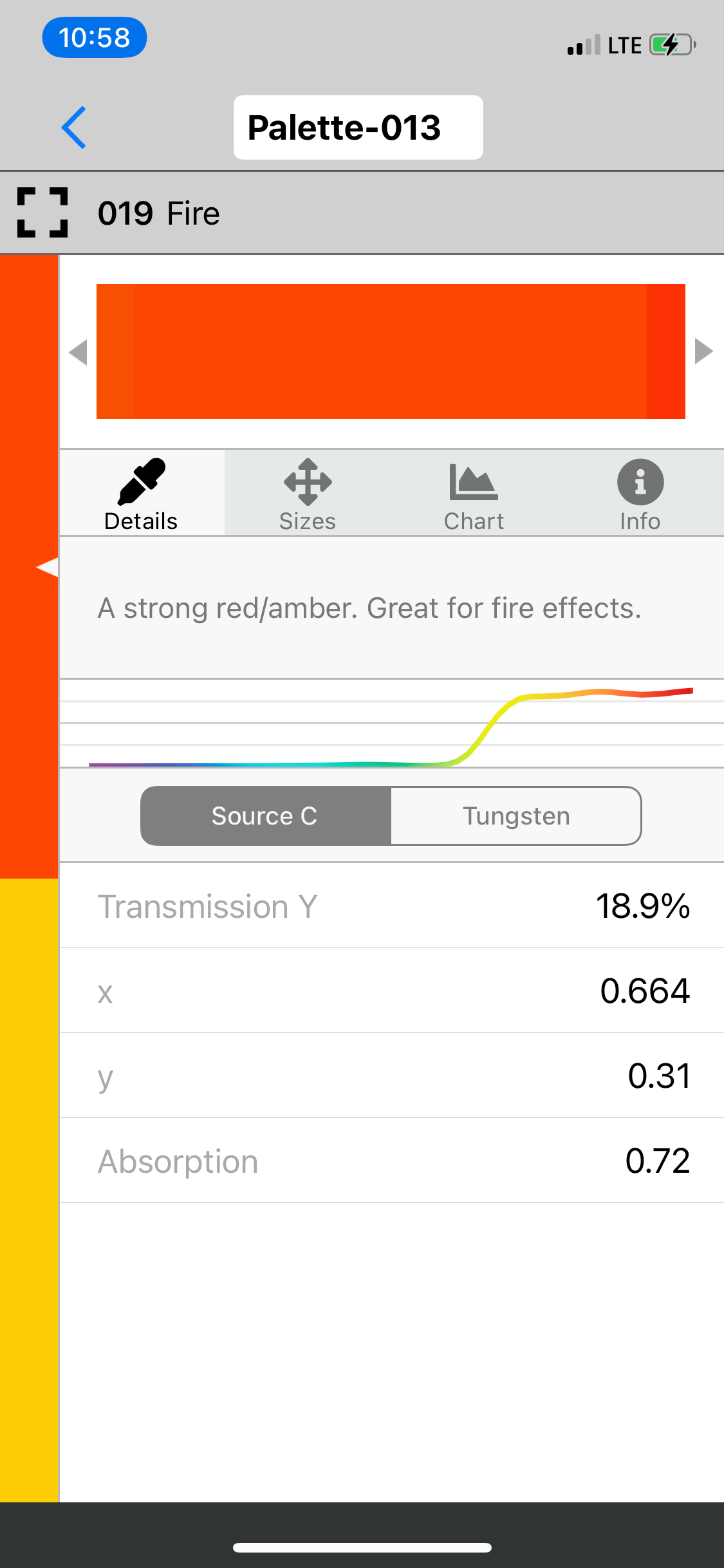This screenshot has width=724, height=1568.
Task: Tap the 10:58 time pill
Action: pos(95,37)
